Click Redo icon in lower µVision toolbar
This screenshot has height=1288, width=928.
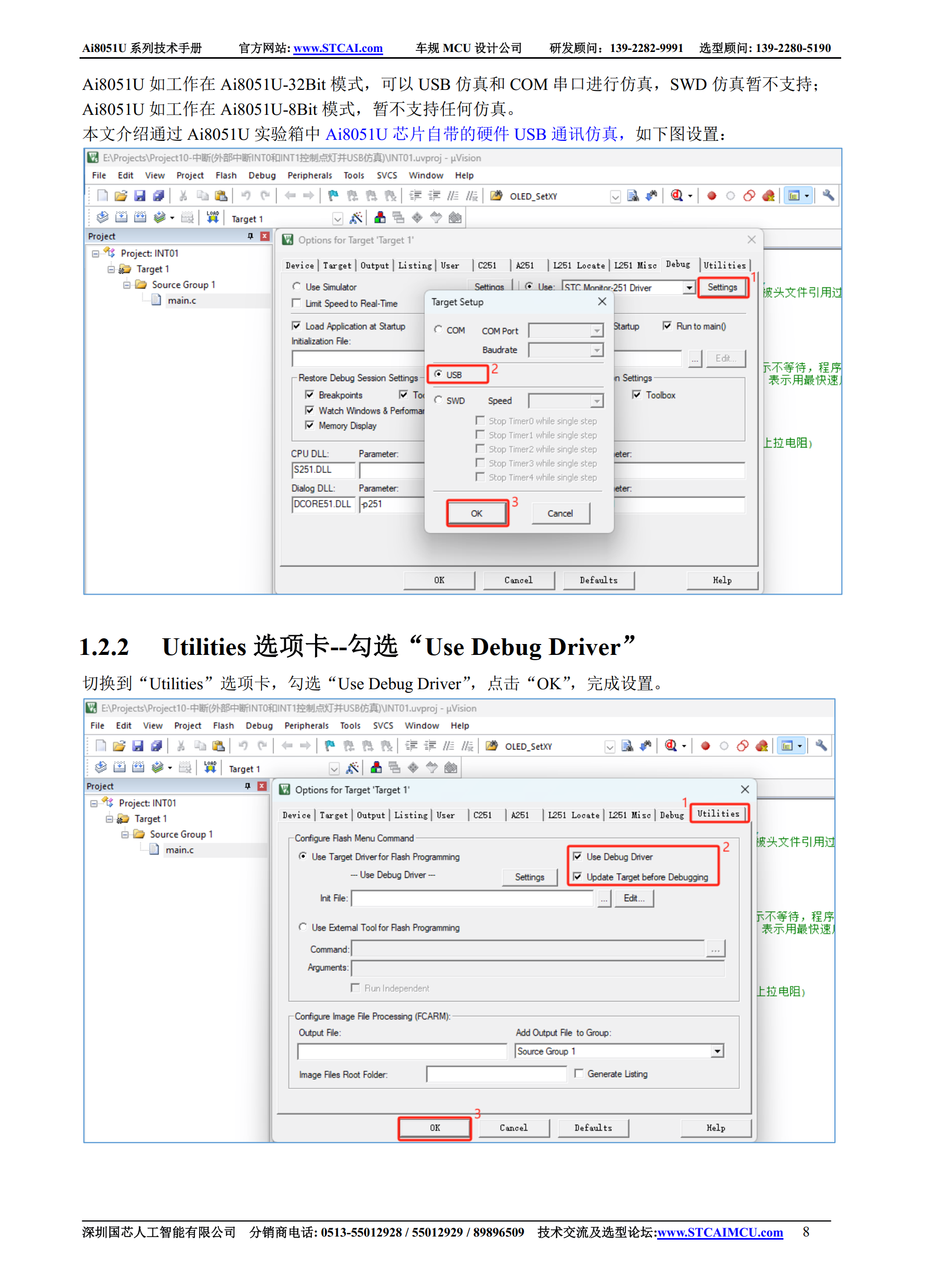click(x=262, y=746)
